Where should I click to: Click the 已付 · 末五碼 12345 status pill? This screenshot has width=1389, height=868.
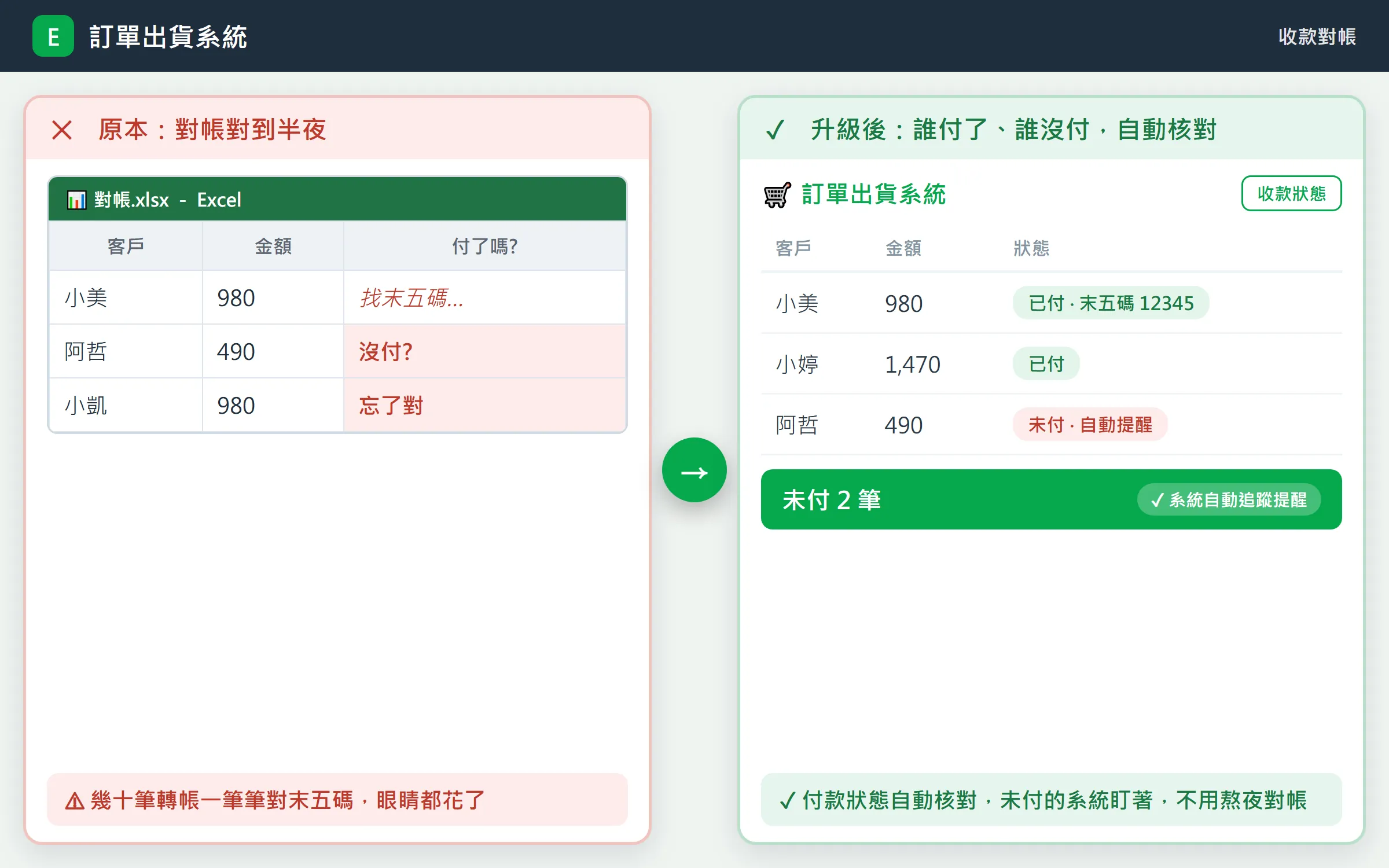pyautogui.click(x=1111, y=303)
